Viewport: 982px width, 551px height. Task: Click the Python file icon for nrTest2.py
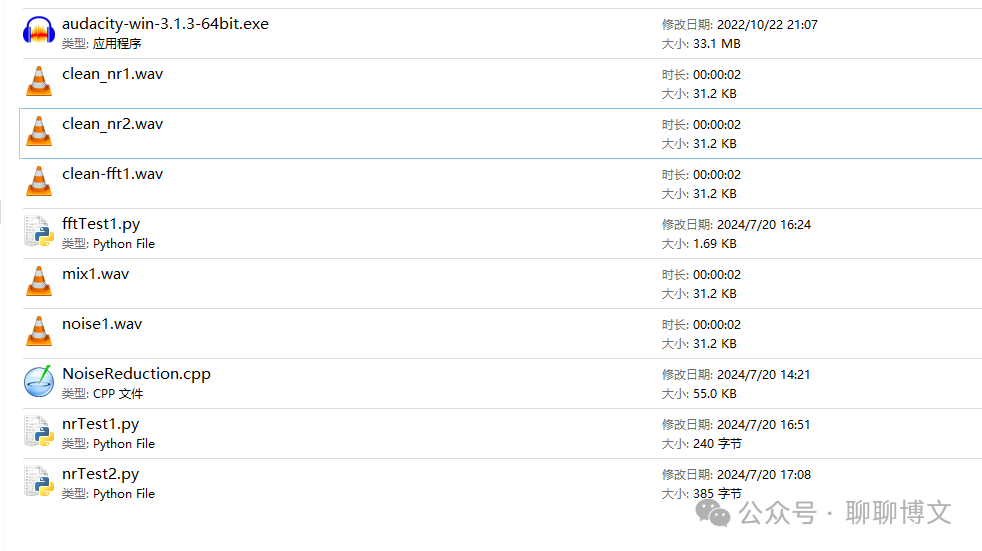(x=38, y=482)
